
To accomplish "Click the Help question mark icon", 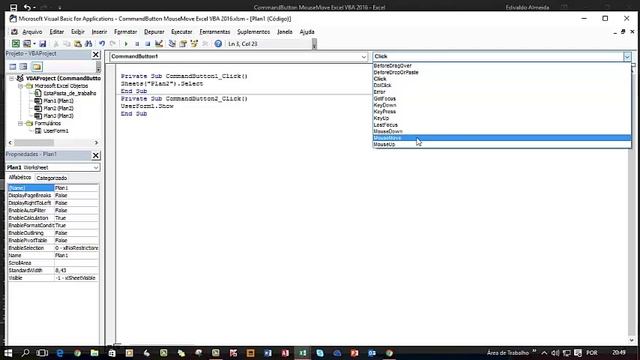I will click(218, 44).
